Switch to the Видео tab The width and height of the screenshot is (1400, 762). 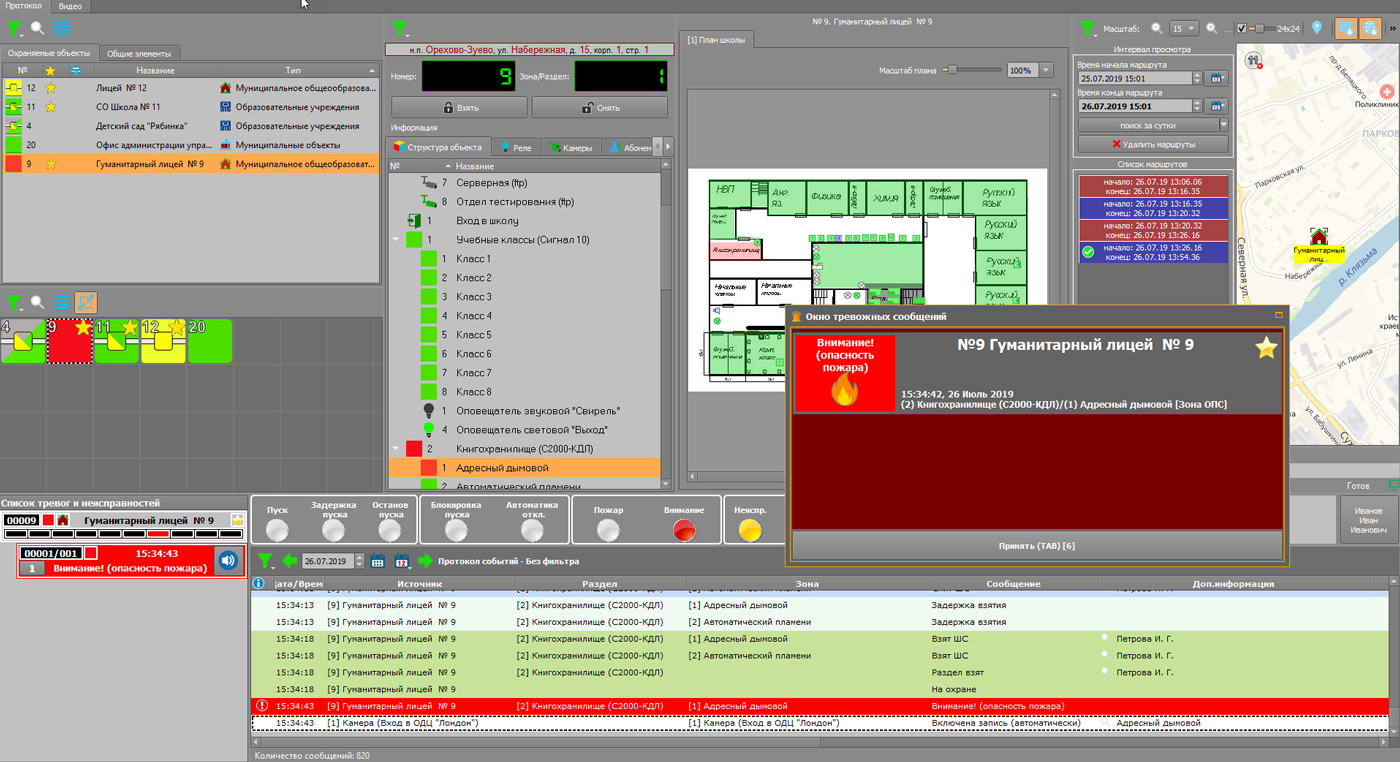point(70,6)
